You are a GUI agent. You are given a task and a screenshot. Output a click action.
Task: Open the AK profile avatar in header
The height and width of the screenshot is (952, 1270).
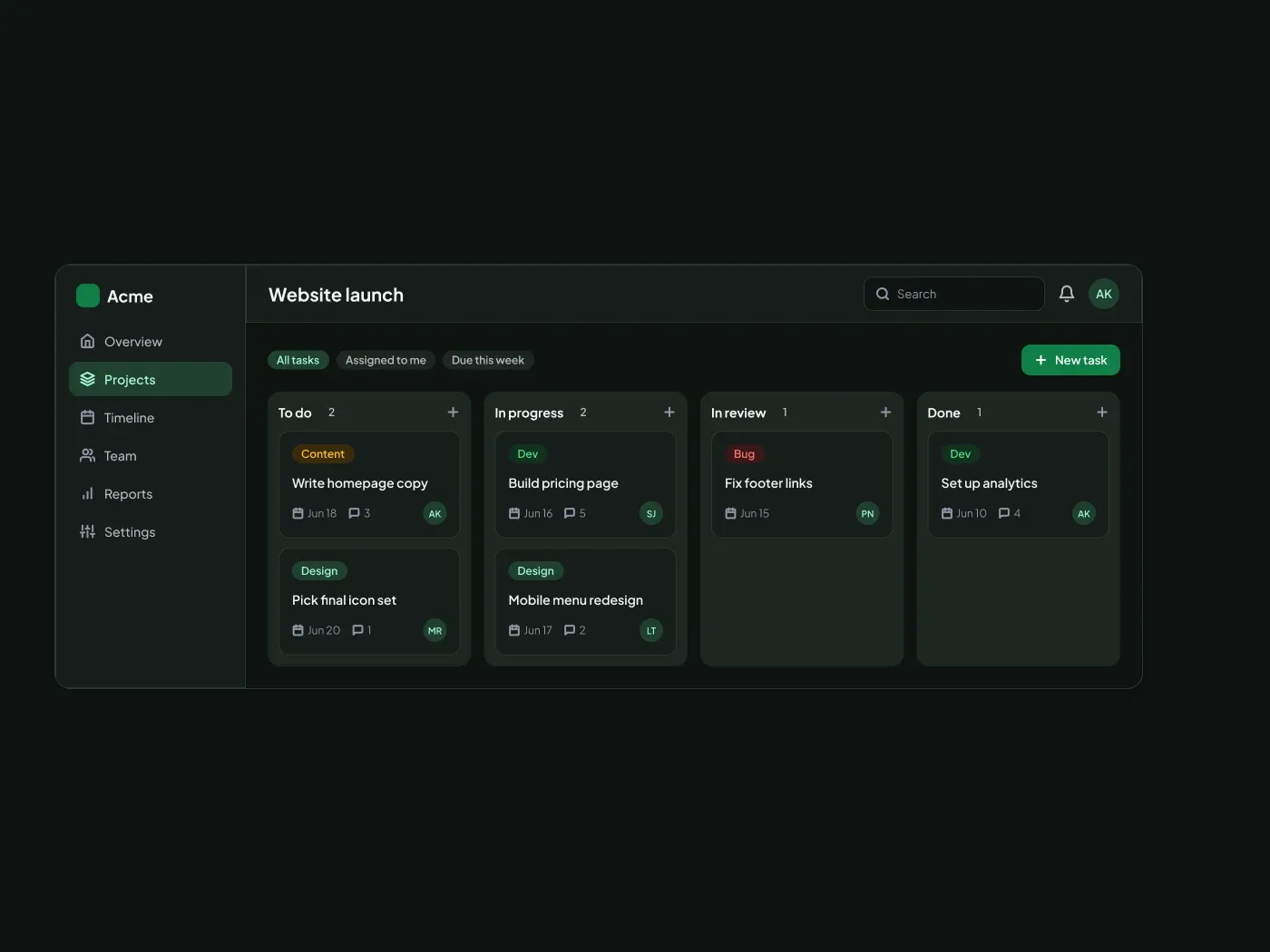click(x=1104, y=294)
